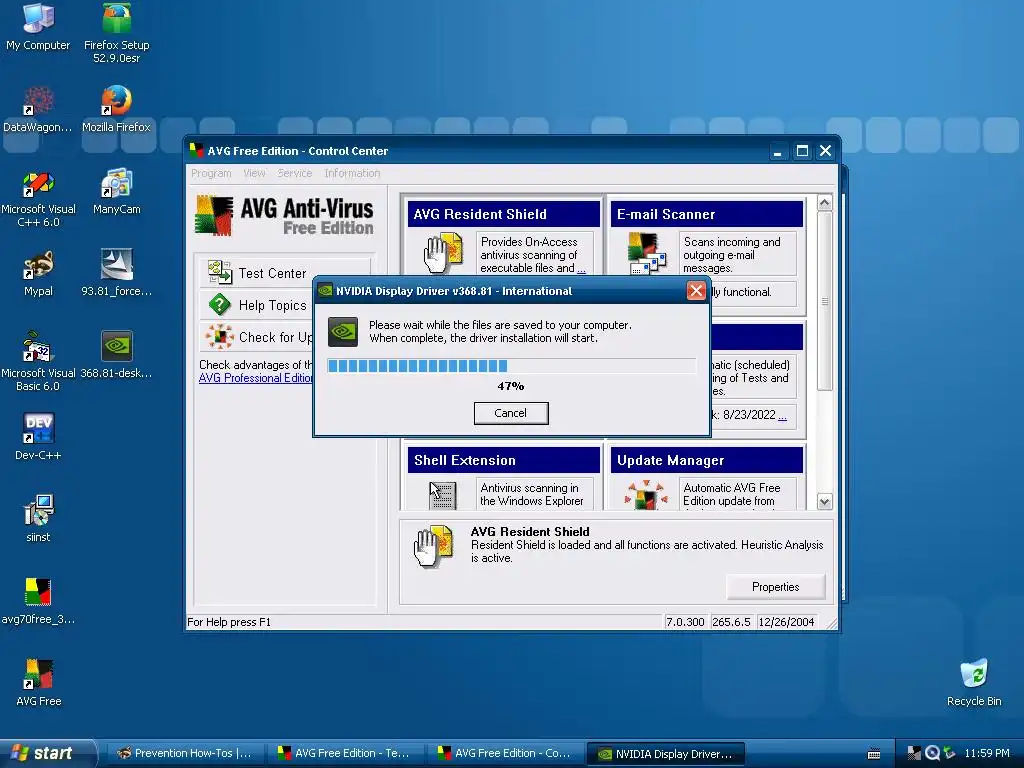Viewport: 1024px width, 768px height.
Task: Open Help Topics in AVG sidebar
Action: coord(258,305)
